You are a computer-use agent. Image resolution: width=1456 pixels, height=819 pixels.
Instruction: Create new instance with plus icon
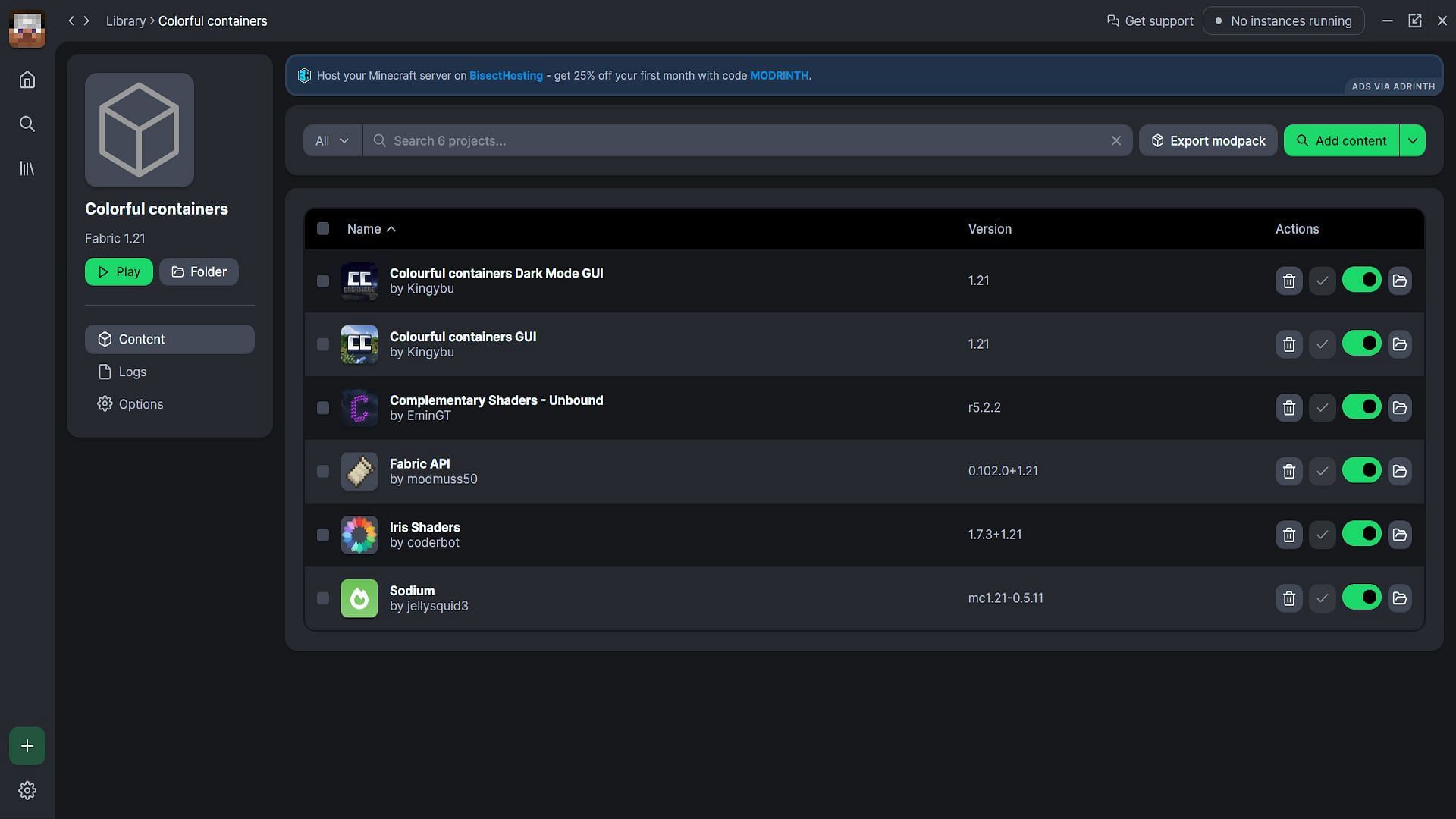coord(27,746)
